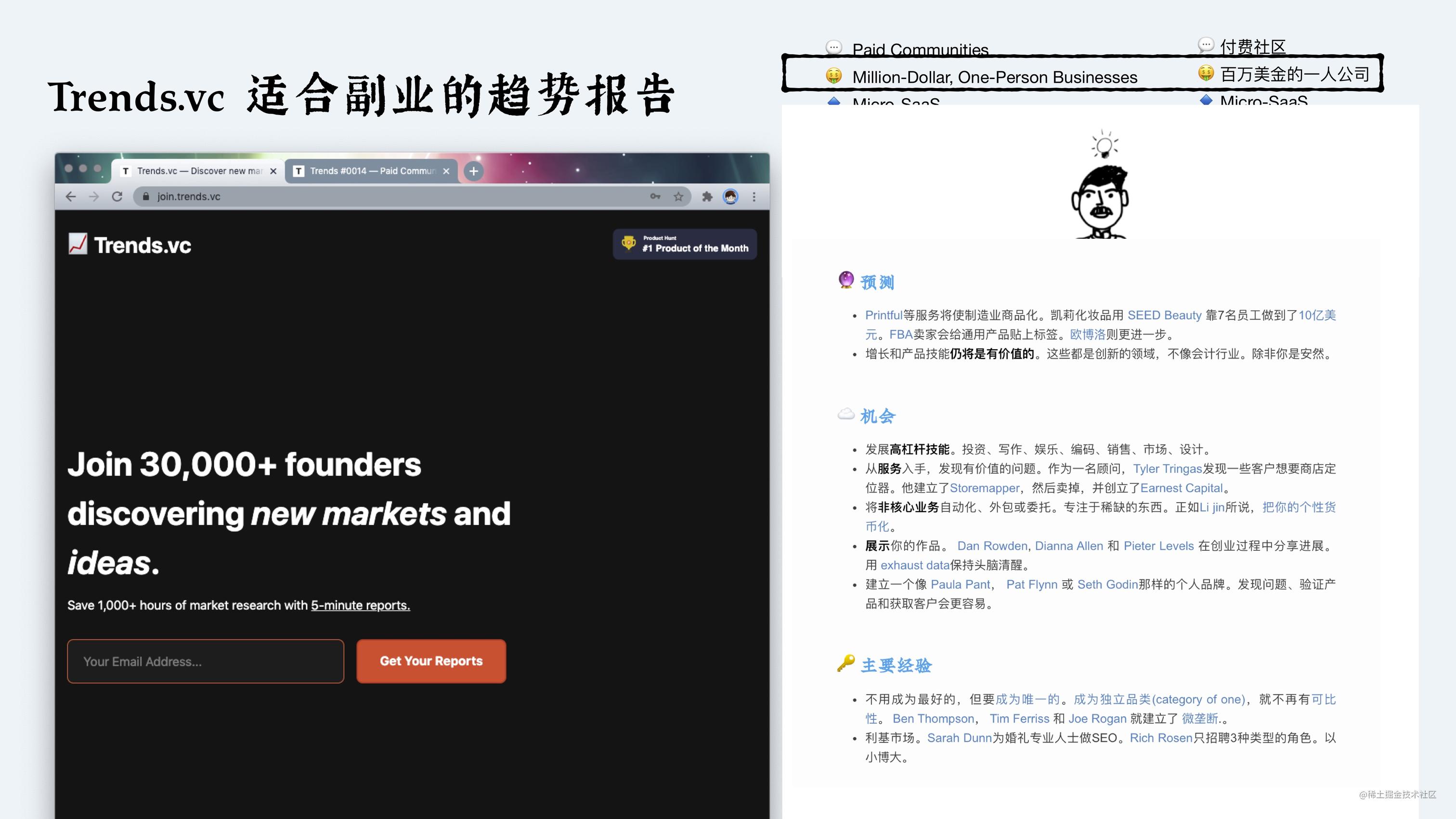Open the Ben Thompson link

pos(933,718)
